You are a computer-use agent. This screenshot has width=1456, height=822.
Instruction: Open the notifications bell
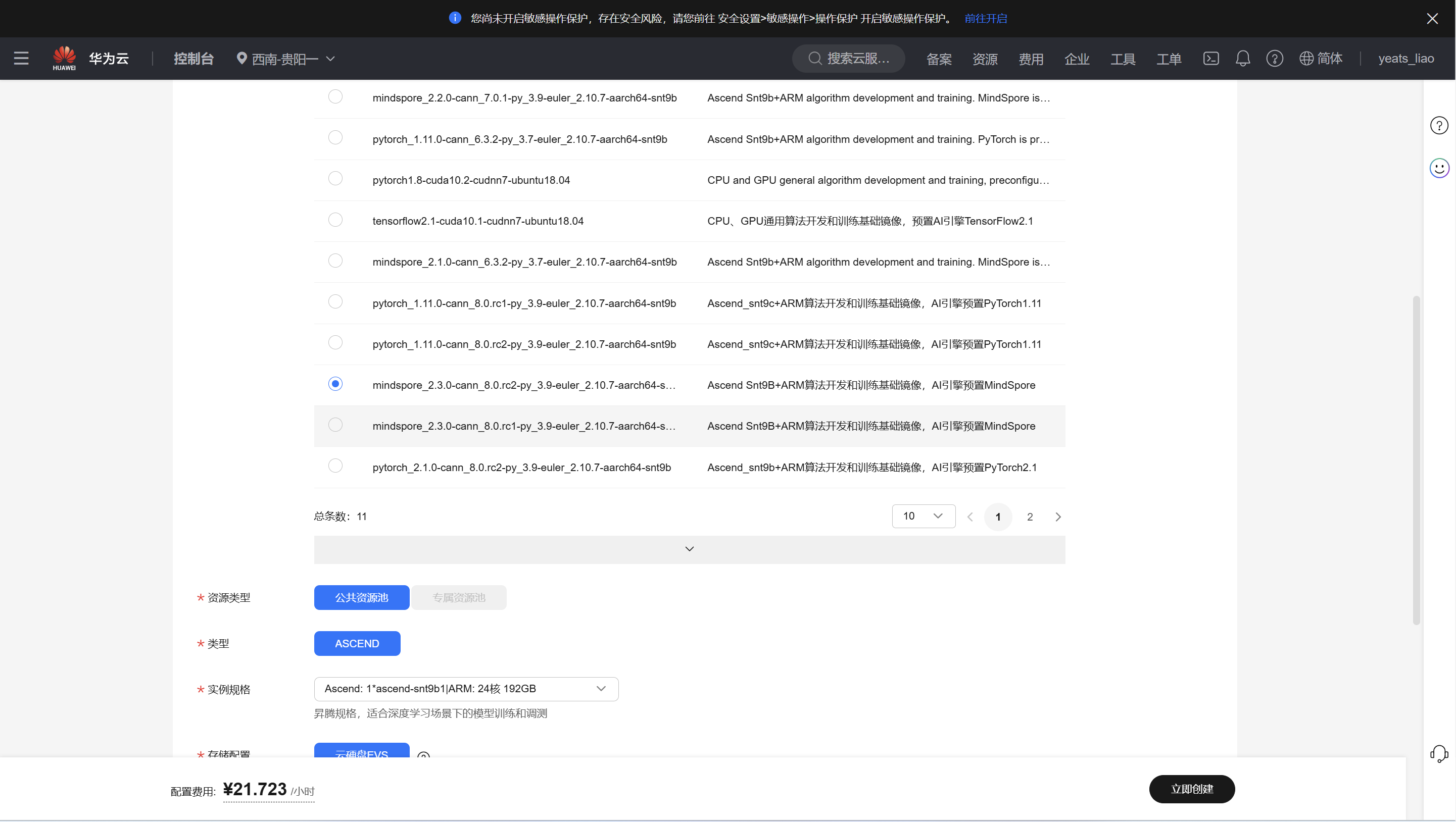[x=1242, y=58]
